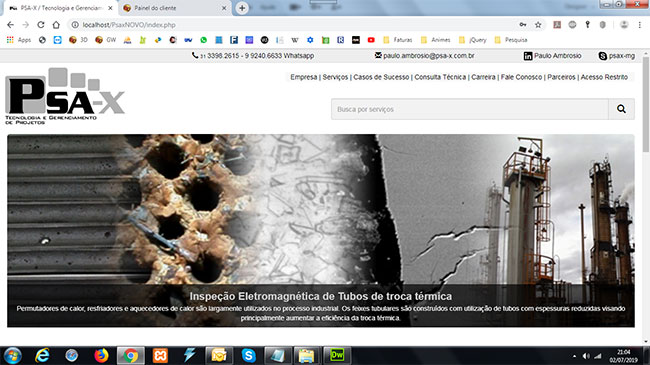650x365 pixels.
Task: Click the Acesso Restrito link
Action: 604,77
